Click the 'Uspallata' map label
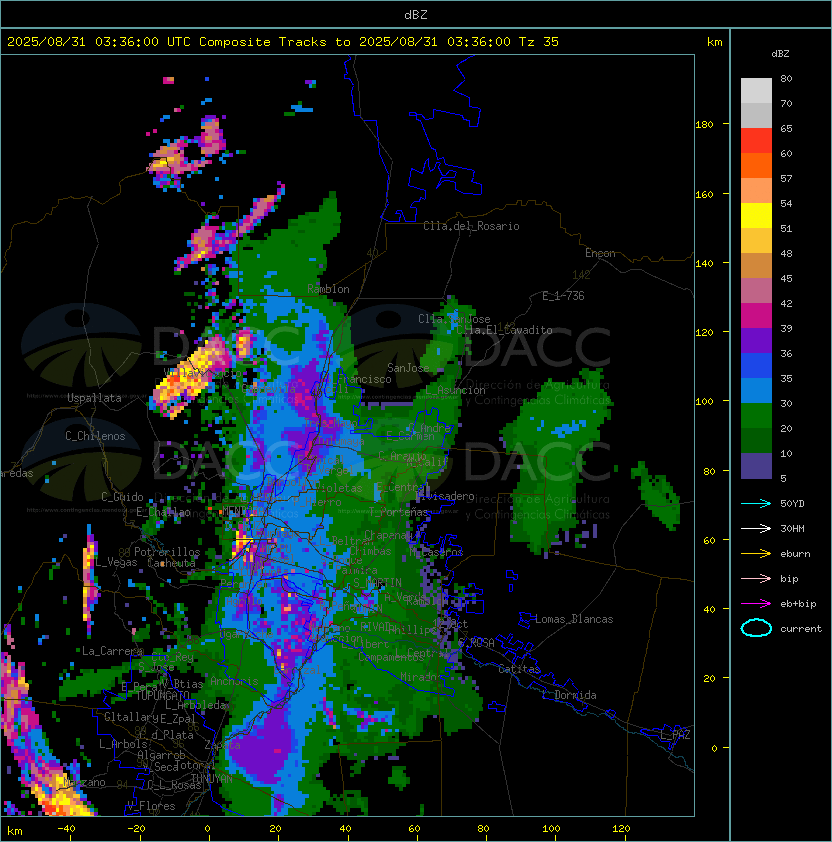Screen dimensions: 832x842 (x=94, y=398)
